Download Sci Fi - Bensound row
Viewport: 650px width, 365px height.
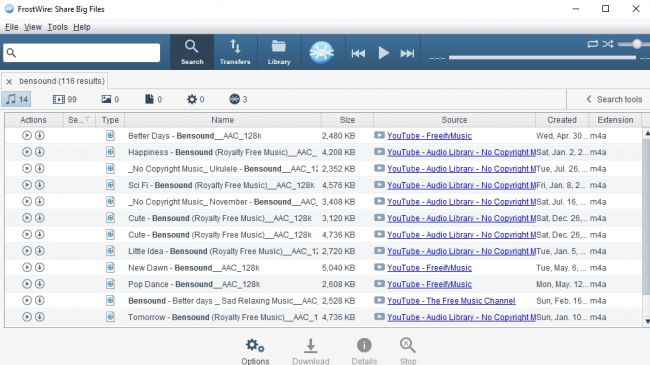(40, 185)
